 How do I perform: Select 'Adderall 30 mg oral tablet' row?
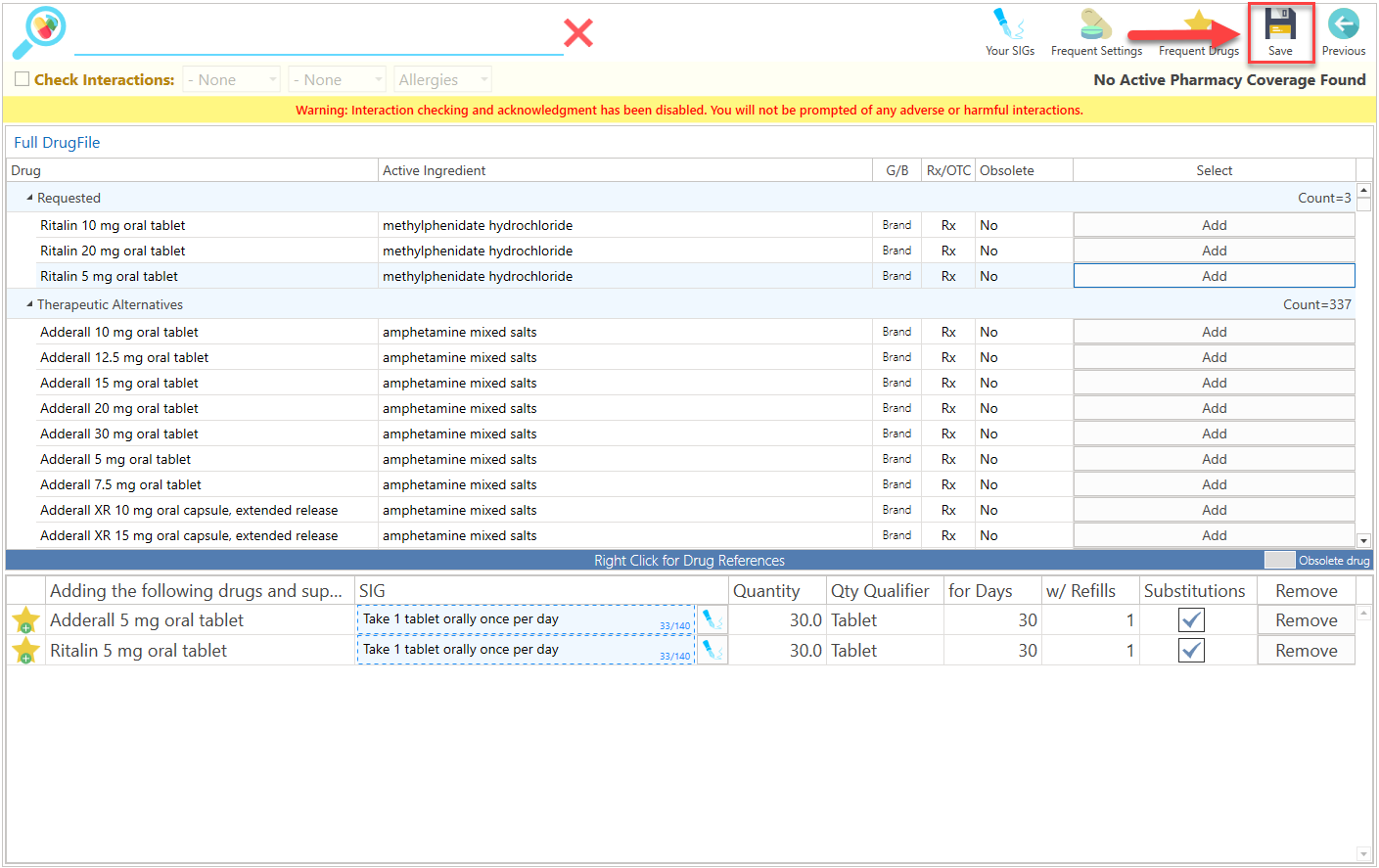tap(681, 434)
